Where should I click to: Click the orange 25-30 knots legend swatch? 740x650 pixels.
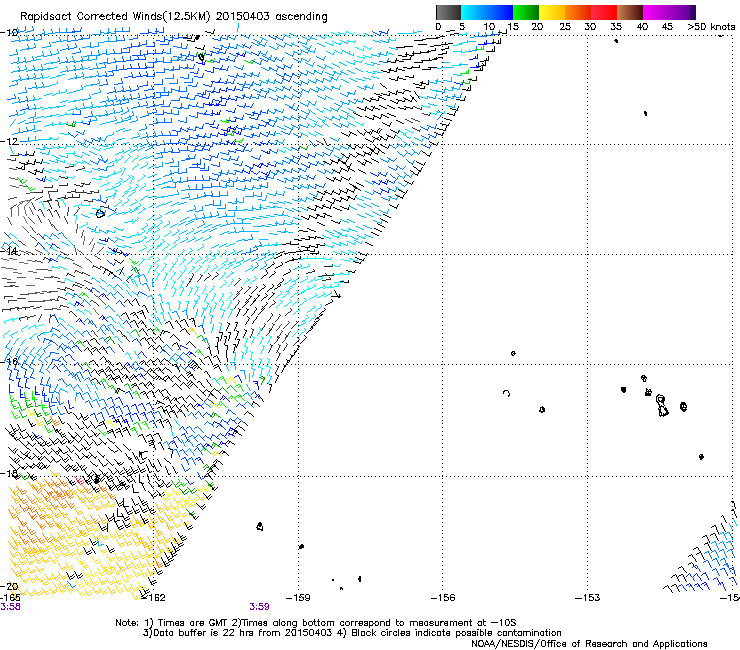578,12
